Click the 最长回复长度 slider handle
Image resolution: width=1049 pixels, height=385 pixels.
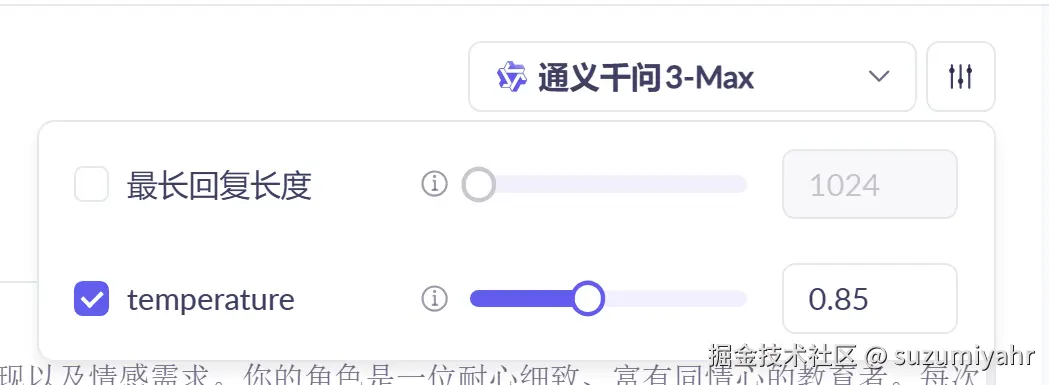(479, 184)
